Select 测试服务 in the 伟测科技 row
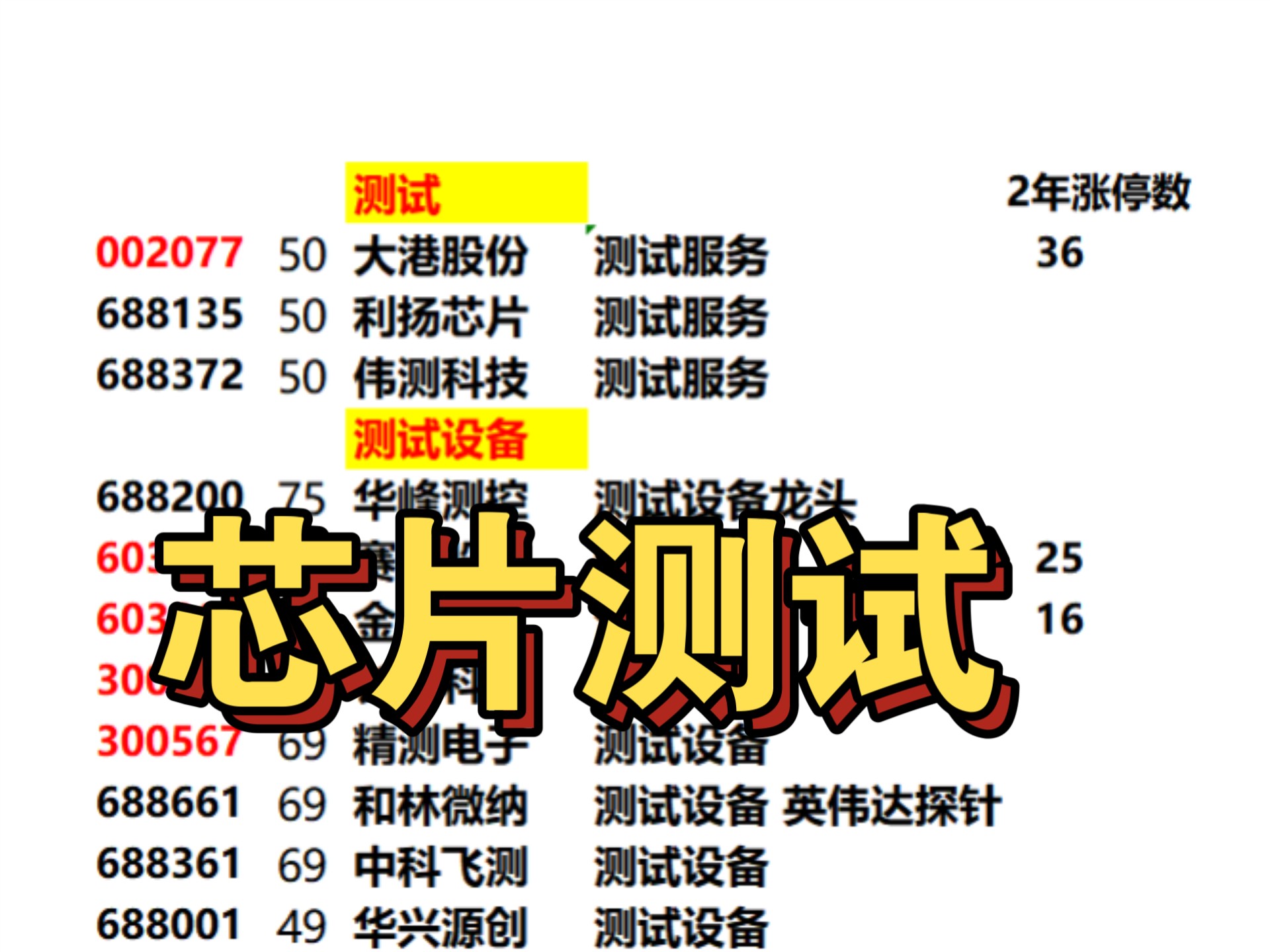The width and height of the screenshot is (1270, 952). click(x=681, y=377)
